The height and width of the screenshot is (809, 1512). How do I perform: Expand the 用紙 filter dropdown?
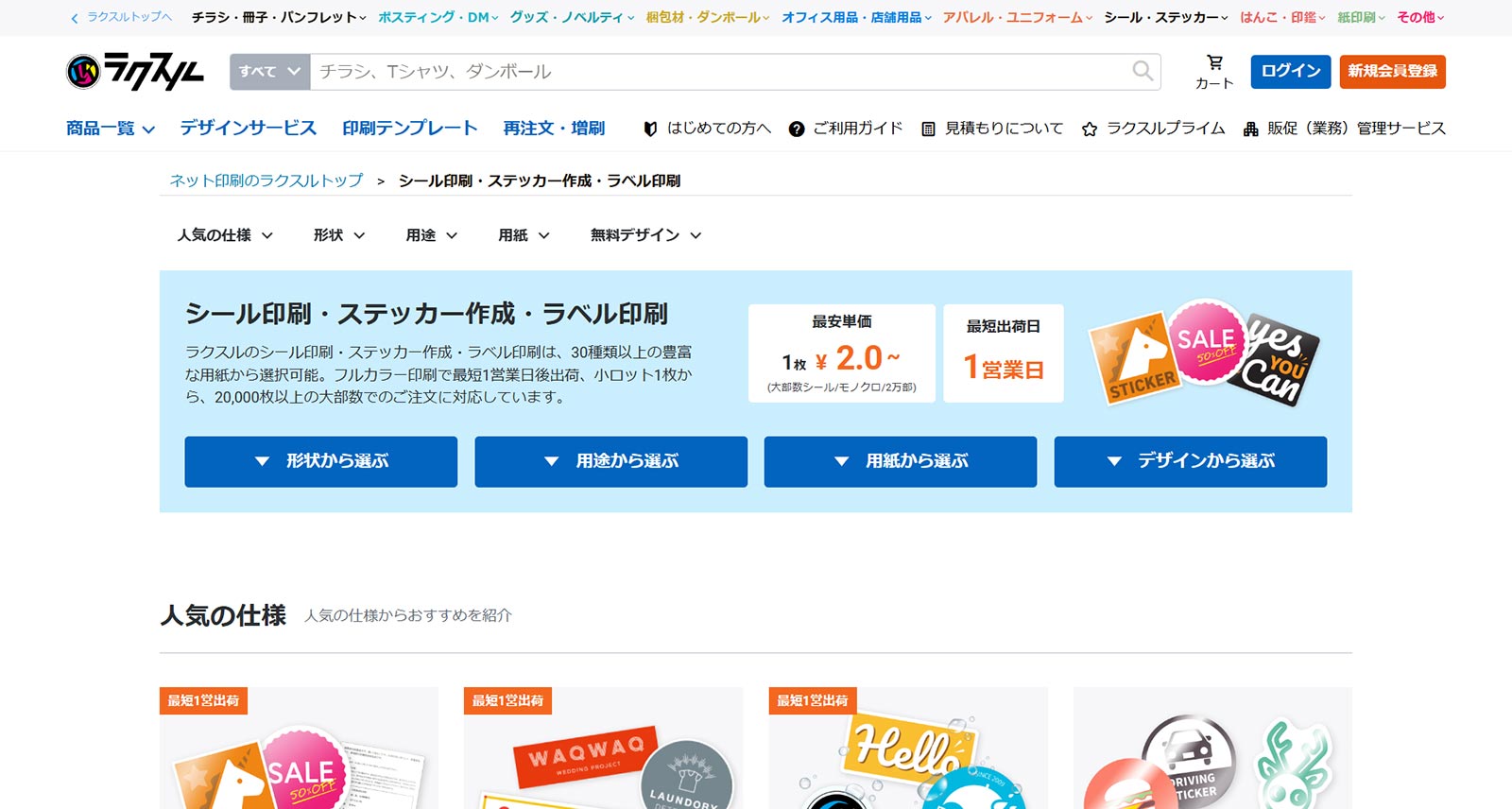[524, 235]
